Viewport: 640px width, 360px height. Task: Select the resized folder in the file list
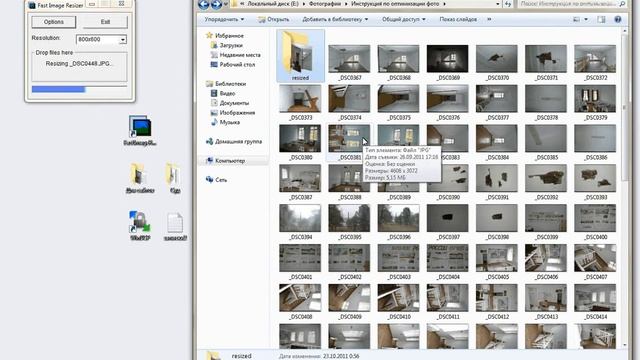click(x=300, y=56)
